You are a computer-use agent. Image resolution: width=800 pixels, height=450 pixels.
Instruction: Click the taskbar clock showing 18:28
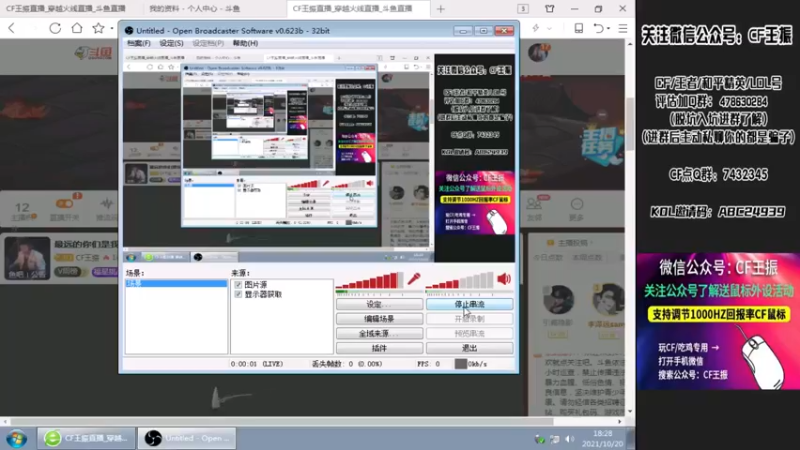pos(603,439)
